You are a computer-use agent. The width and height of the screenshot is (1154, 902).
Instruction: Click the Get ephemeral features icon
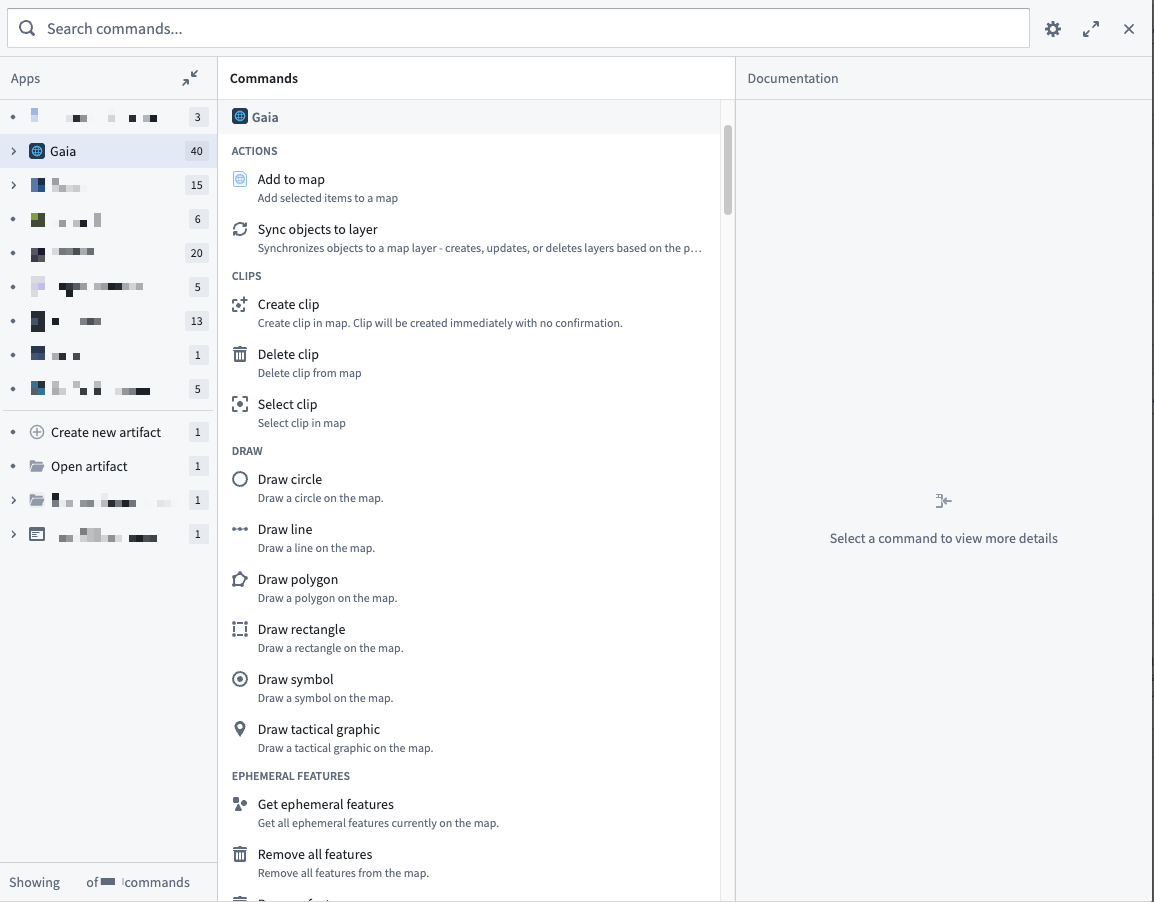point(240,803)
